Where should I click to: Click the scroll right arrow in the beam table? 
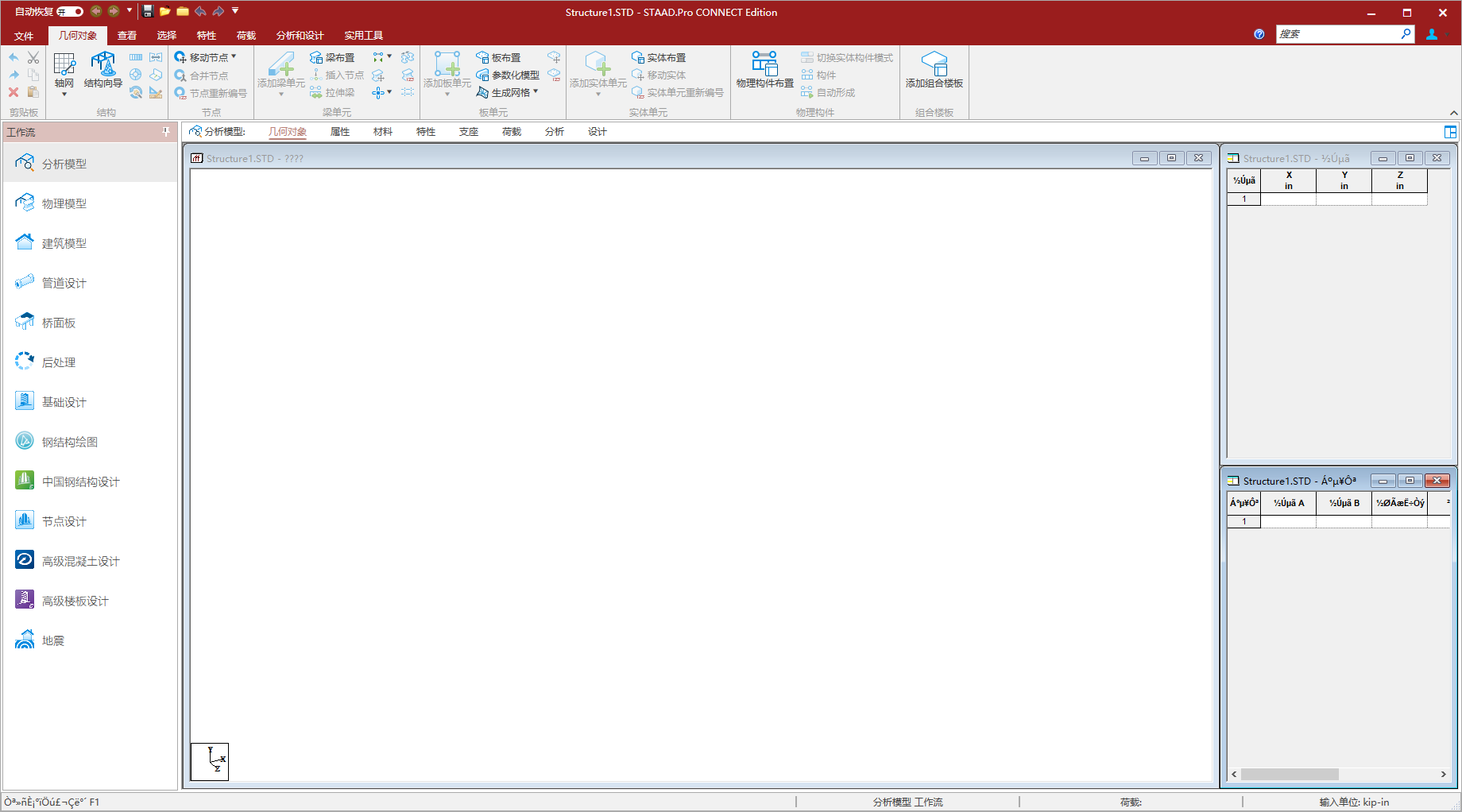pos(1444,774)
